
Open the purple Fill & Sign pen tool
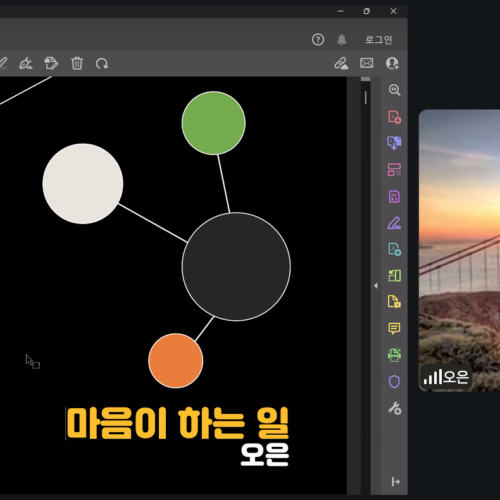[394, 223]
